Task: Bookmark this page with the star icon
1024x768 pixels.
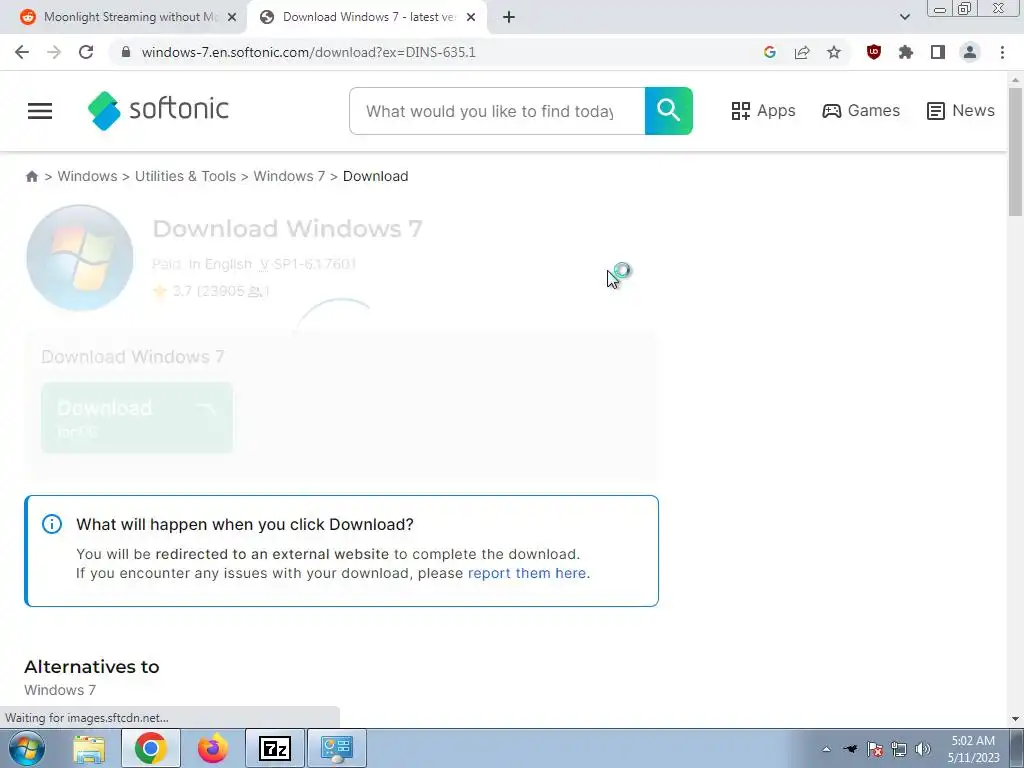Action: coord(834,52)
